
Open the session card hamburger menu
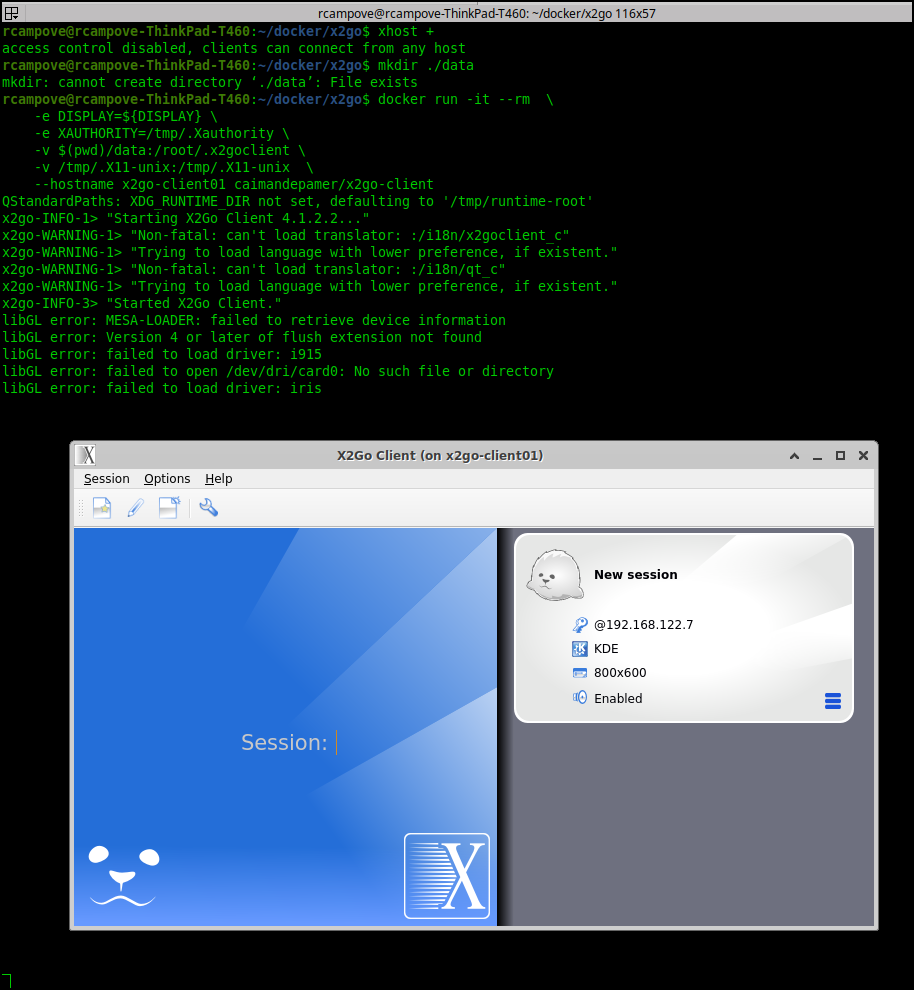(x=833, y=701)
